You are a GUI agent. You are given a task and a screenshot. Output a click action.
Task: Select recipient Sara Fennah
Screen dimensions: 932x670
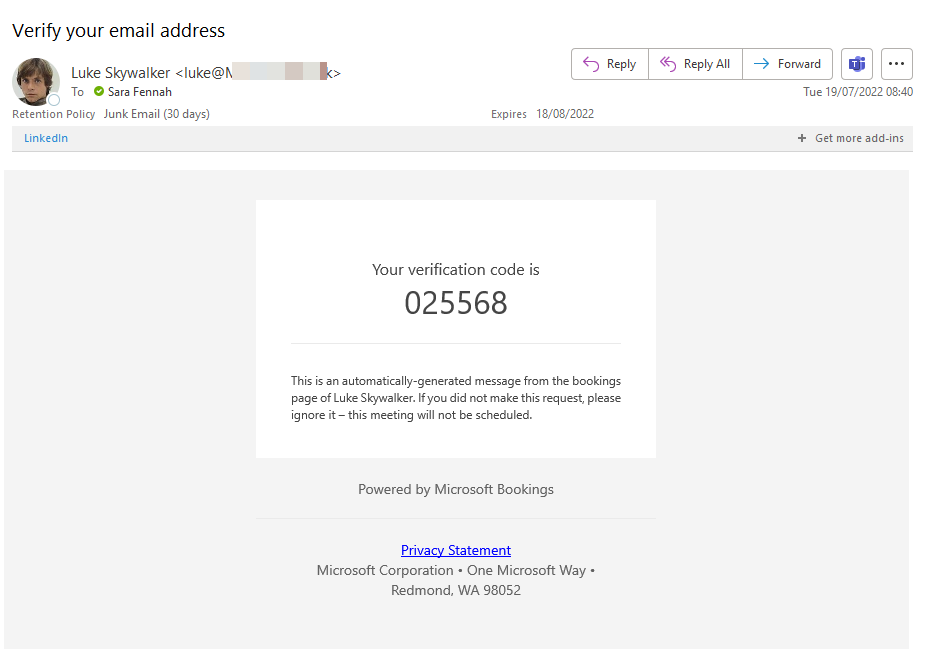click(140, 92)
